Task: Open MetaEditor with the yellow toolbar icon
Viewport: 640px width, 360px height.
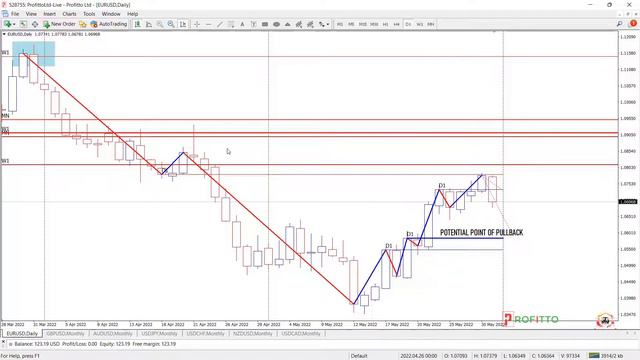Action: click(83, 24)
